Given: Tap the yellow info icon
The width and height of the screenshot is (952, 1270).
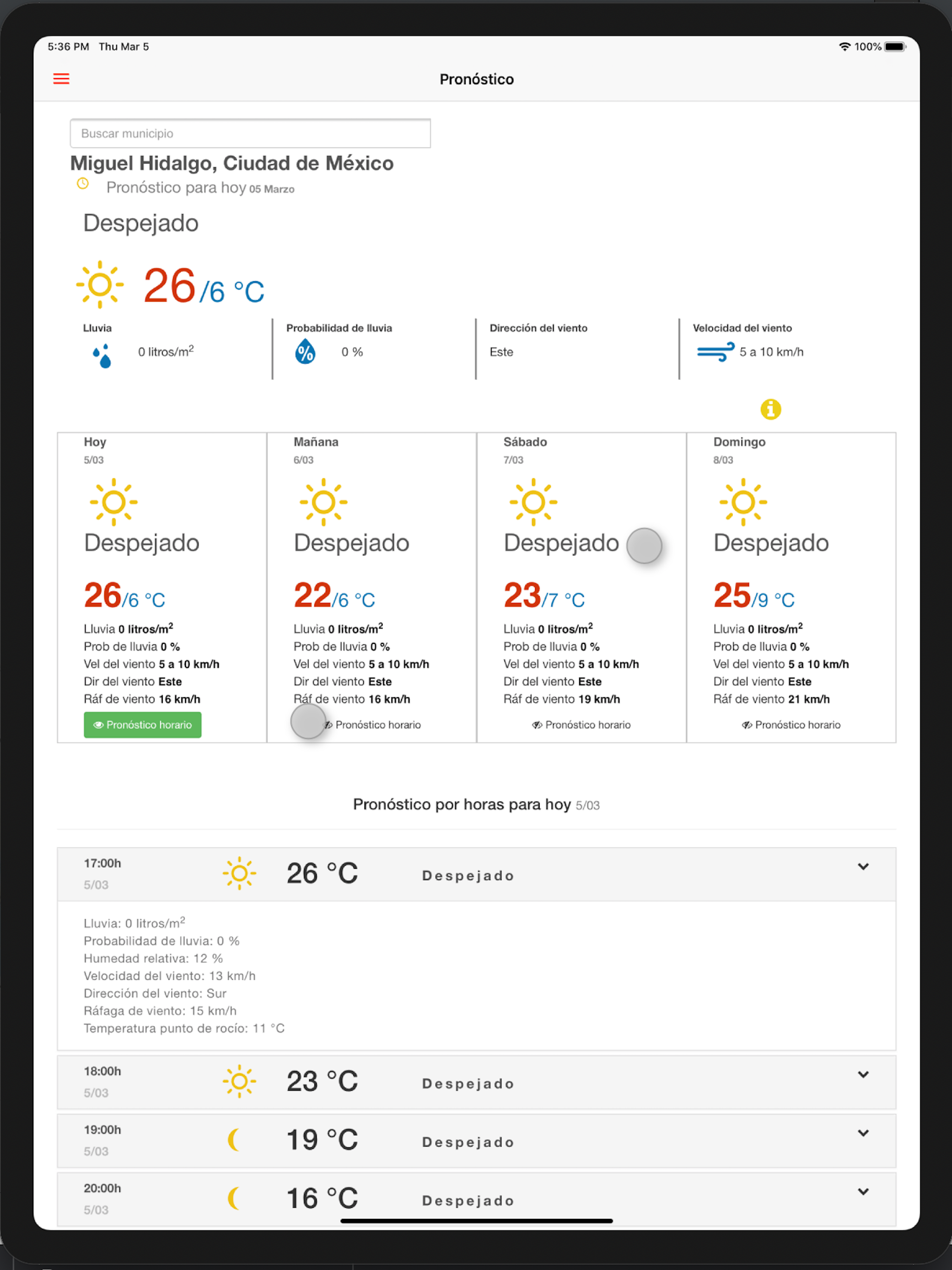Looking at the screenshot, I should (771, 410).
